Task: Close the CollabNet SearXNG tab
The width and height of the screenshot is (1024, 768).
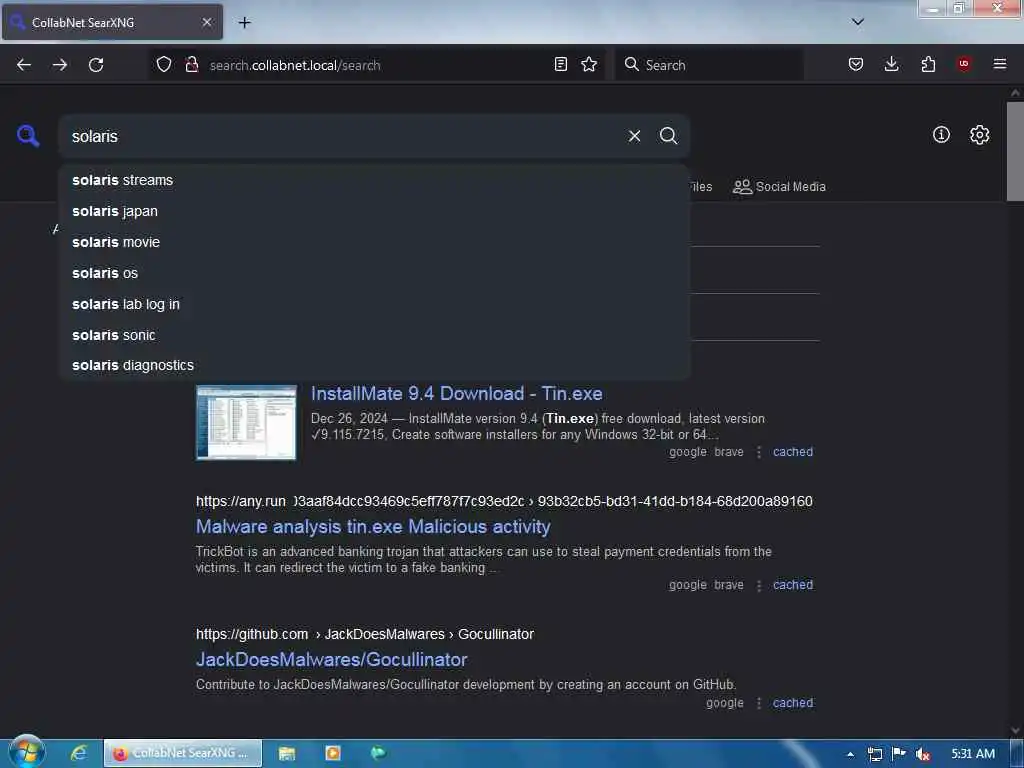Action: 207,22
